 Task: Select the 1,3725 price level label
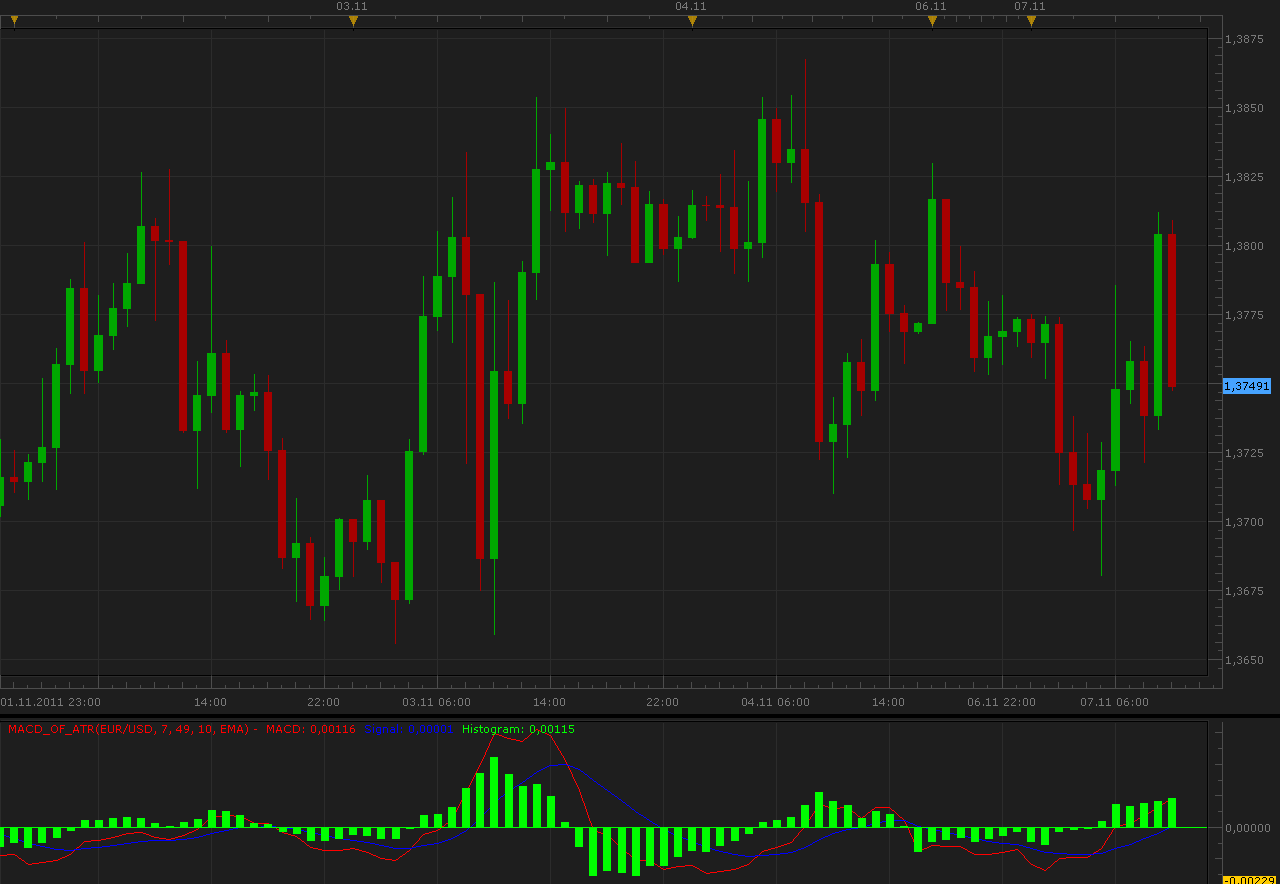1244,453
